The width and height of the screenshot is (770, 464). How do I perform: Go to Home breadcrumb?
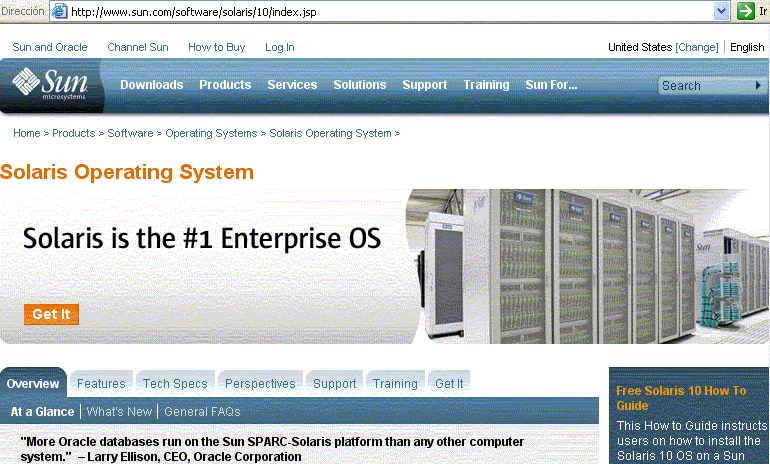27,133
